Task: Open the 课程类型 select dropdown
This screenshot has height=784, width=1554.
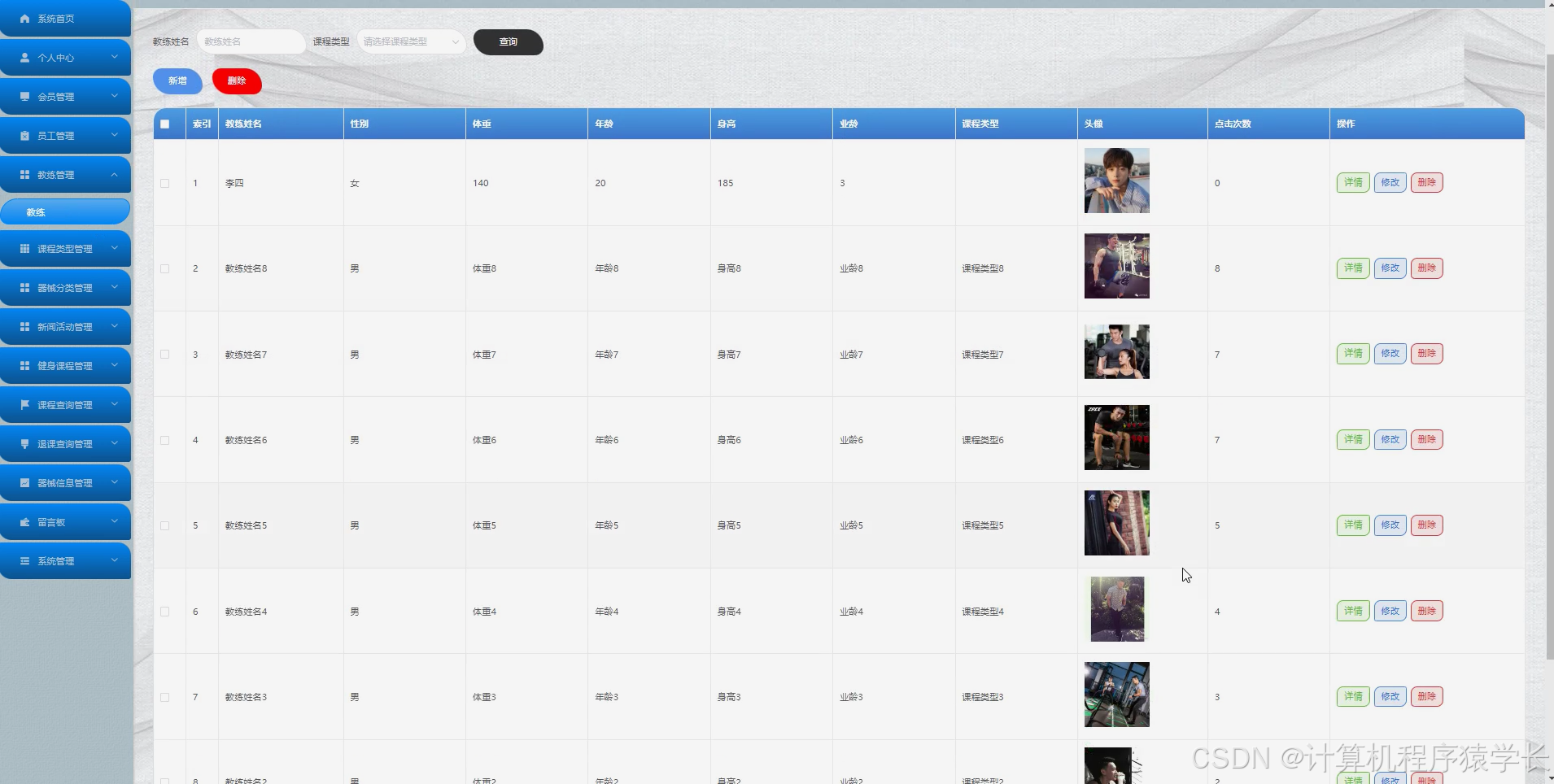Action: pos(411,41)
